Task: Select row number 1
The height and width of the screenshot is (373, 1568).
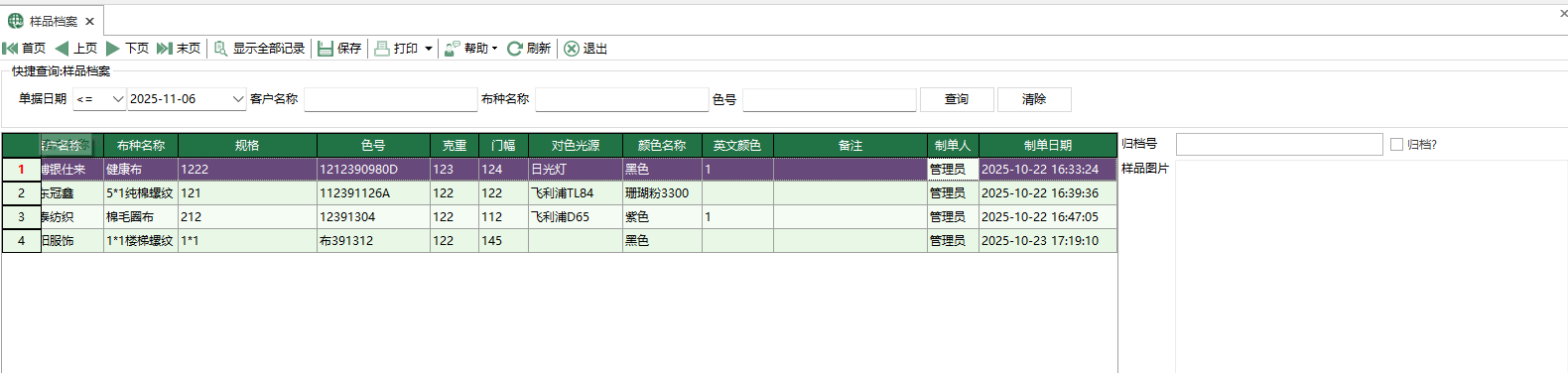Action: [21, 170]
